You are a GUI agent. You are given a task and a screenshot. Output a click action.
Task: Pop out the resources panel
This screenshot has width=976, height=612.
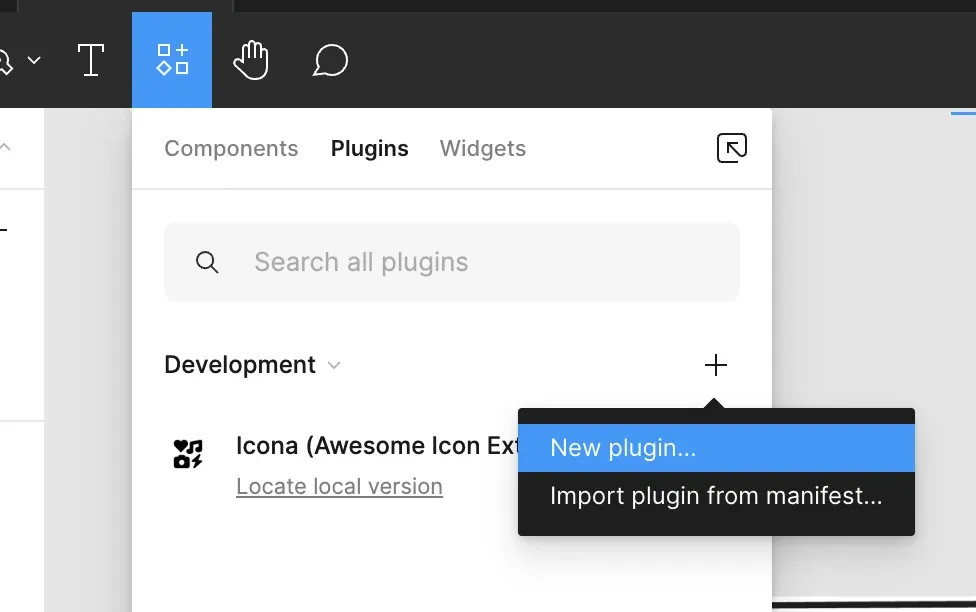coord(732,149)
